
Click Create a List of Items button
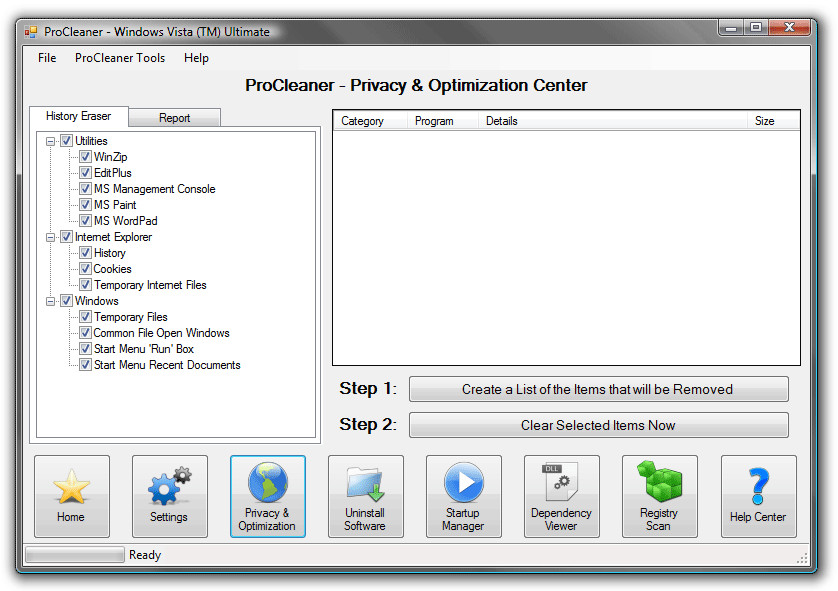point(599,389)
